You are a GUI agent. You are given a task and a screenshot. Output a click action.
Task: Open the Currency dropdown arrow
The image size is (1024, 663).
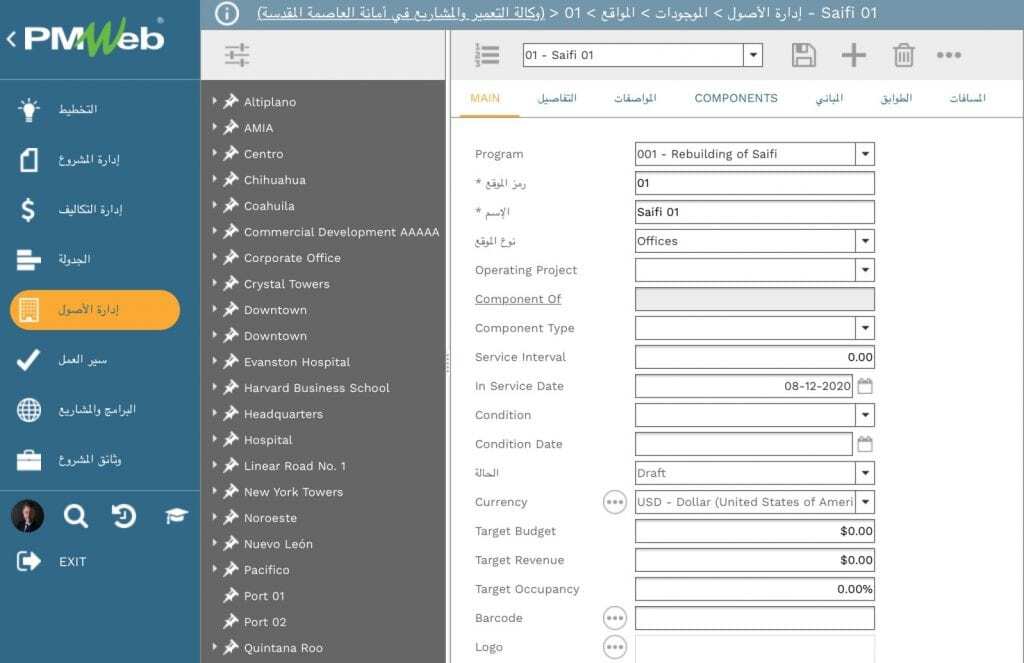click(865, 502)
